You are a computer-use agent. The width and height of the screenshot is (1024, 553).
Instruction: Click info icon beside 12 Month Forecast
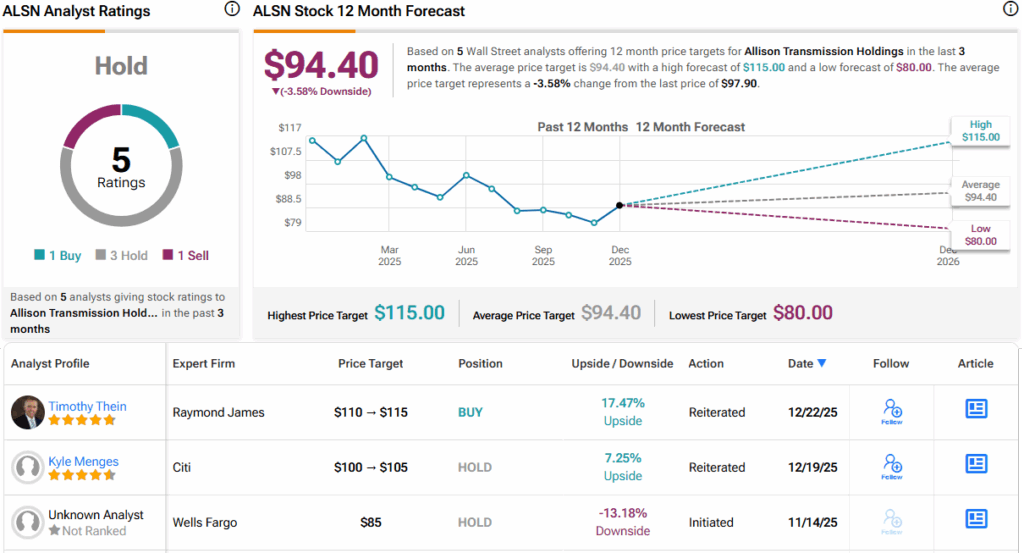point(1011,10)
